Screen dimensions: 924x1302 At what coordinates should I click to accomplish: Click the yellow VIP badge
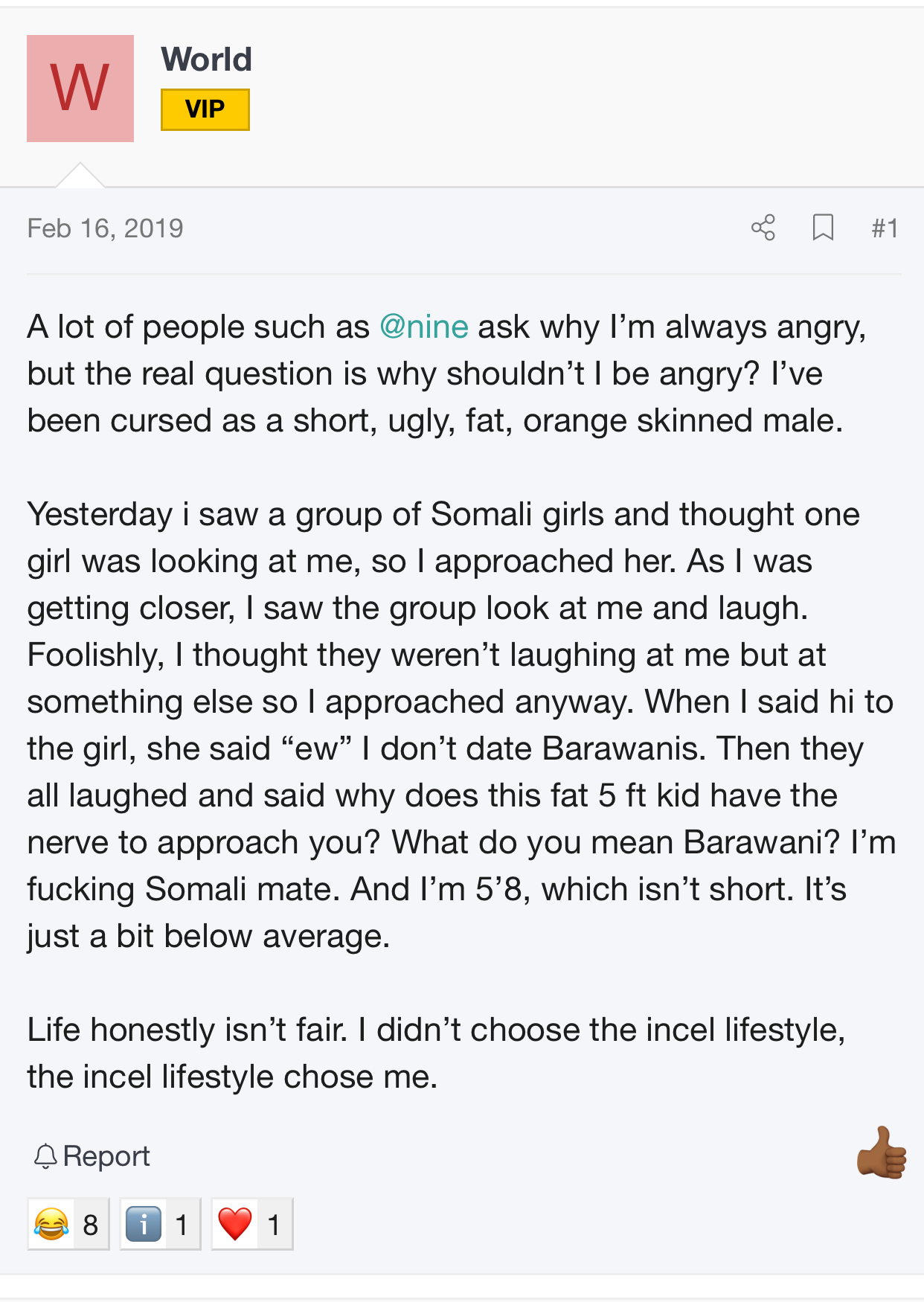[x=205, y=109]
